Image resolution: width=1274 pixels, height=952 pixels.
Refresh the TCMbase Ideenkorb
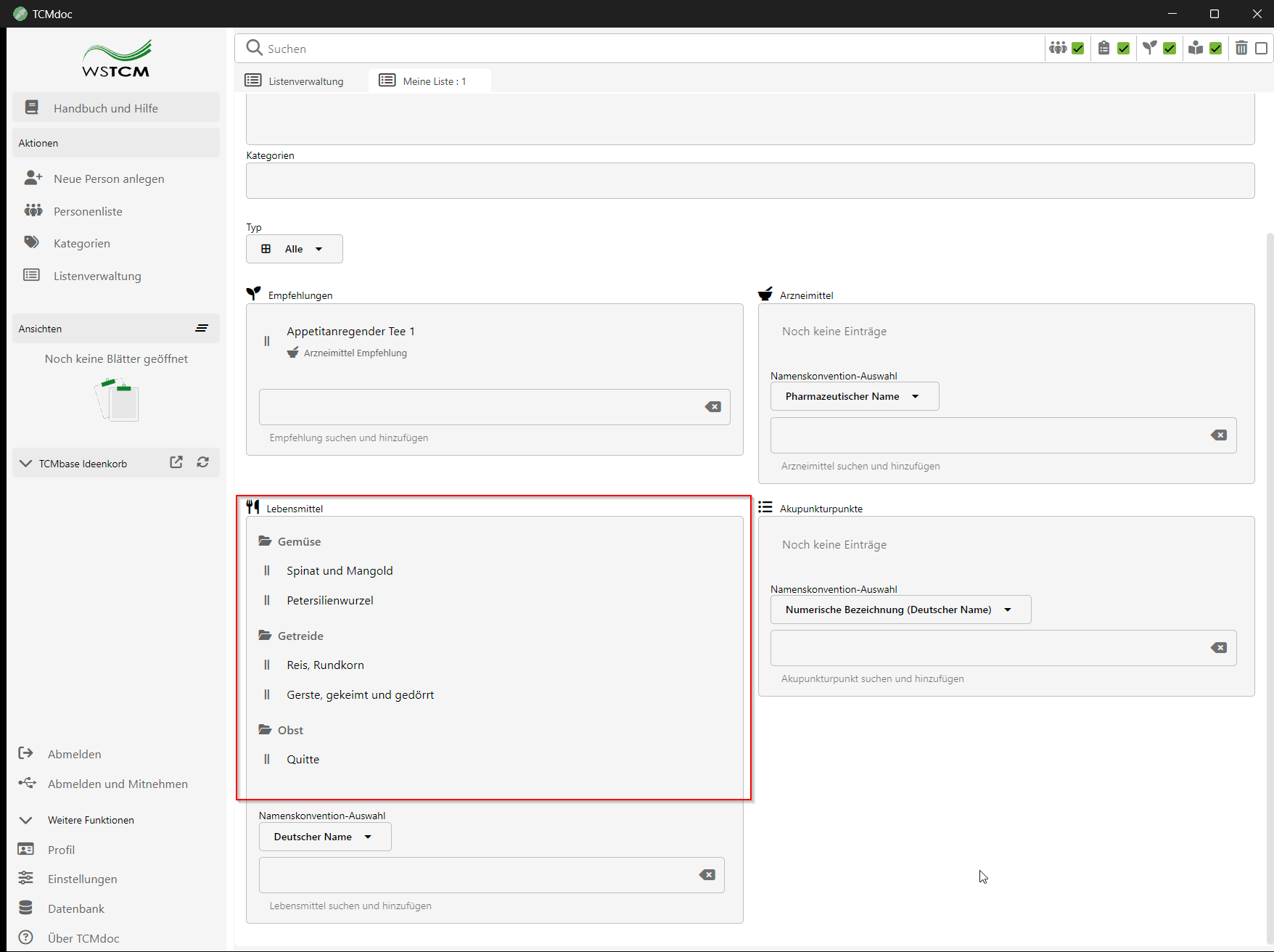tap(203, 462)
